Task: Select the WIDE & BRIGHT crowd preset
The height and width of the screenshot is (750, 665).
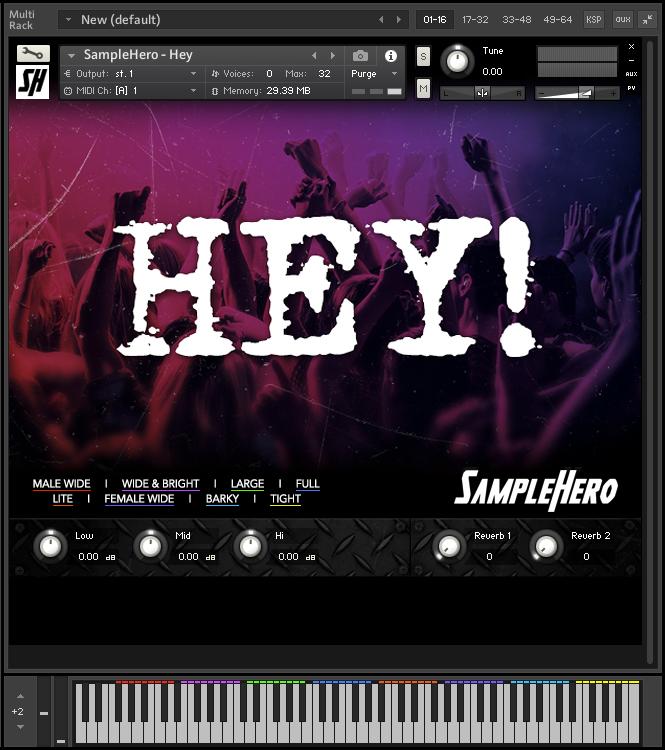Action: (x=160, y=484)
